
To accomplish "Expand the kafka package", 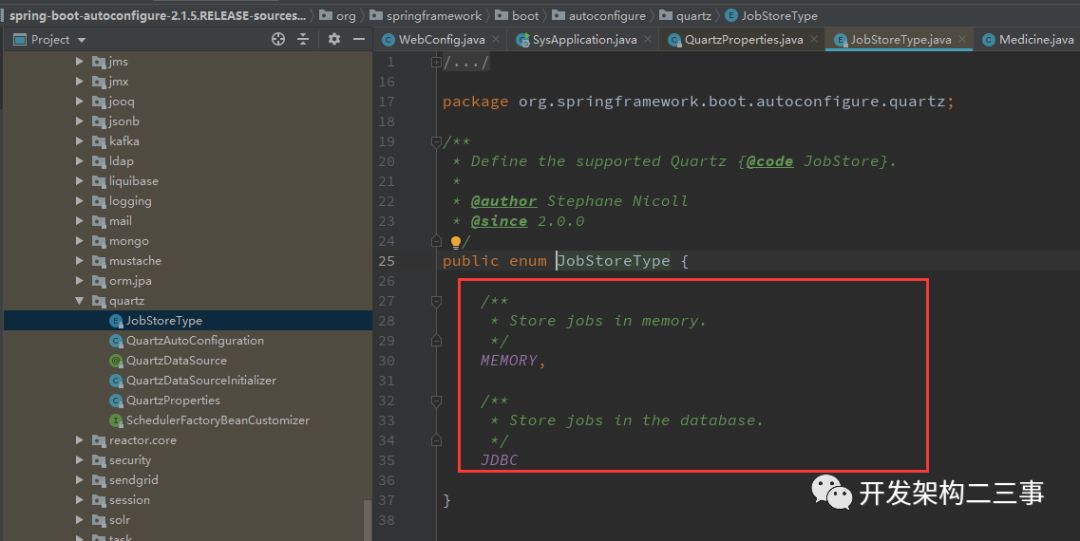I will tap(79, 141).
